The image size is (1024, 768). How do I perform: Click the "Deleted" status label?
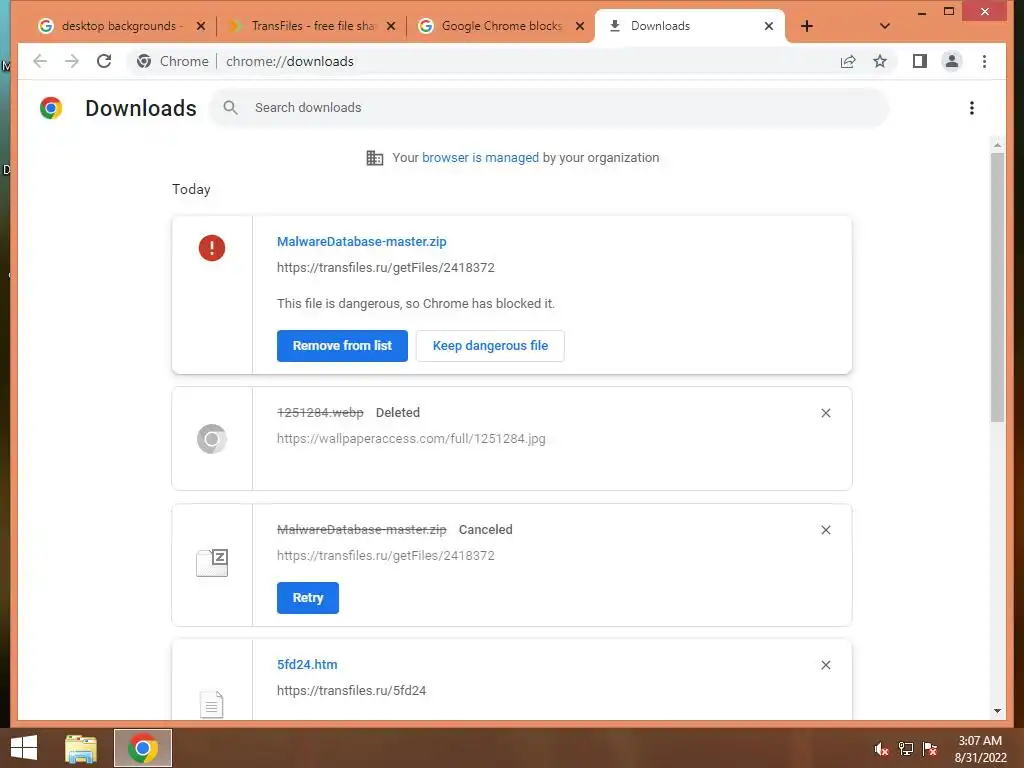tap(398, 413)
